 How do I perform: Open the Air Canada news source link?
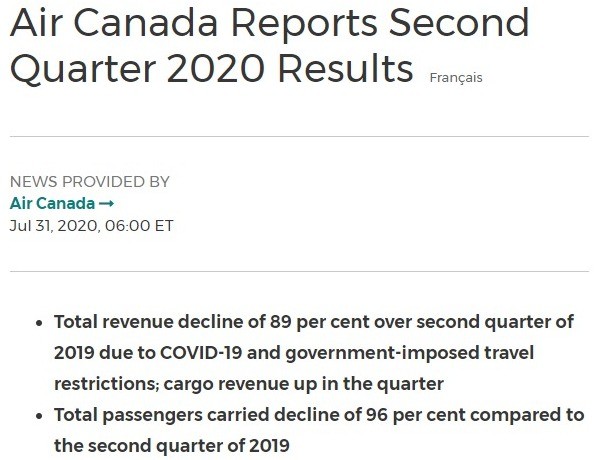[61, 203]
